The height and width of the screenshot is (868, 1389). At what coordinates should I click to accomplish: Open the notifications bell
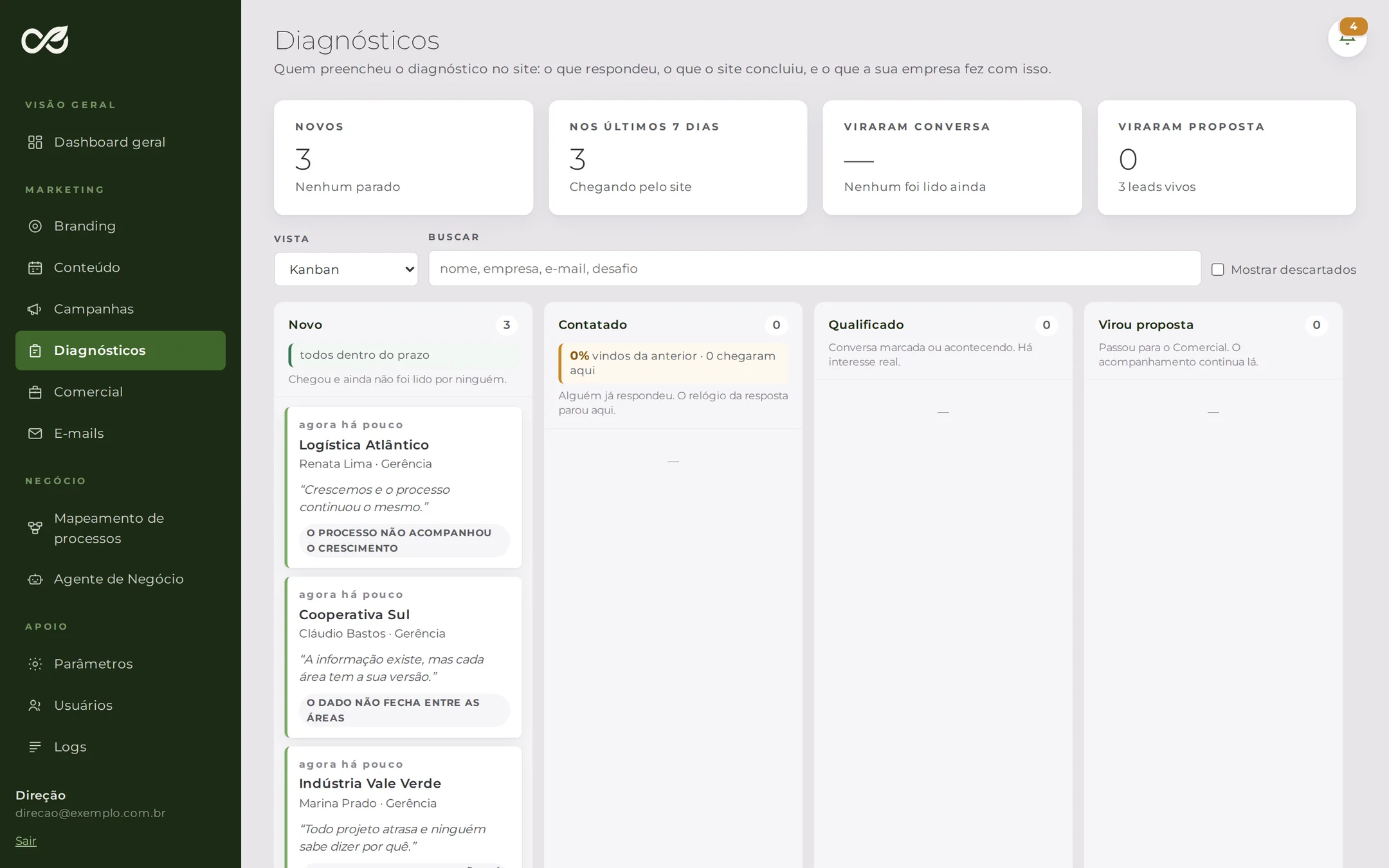pos(1347,38)
